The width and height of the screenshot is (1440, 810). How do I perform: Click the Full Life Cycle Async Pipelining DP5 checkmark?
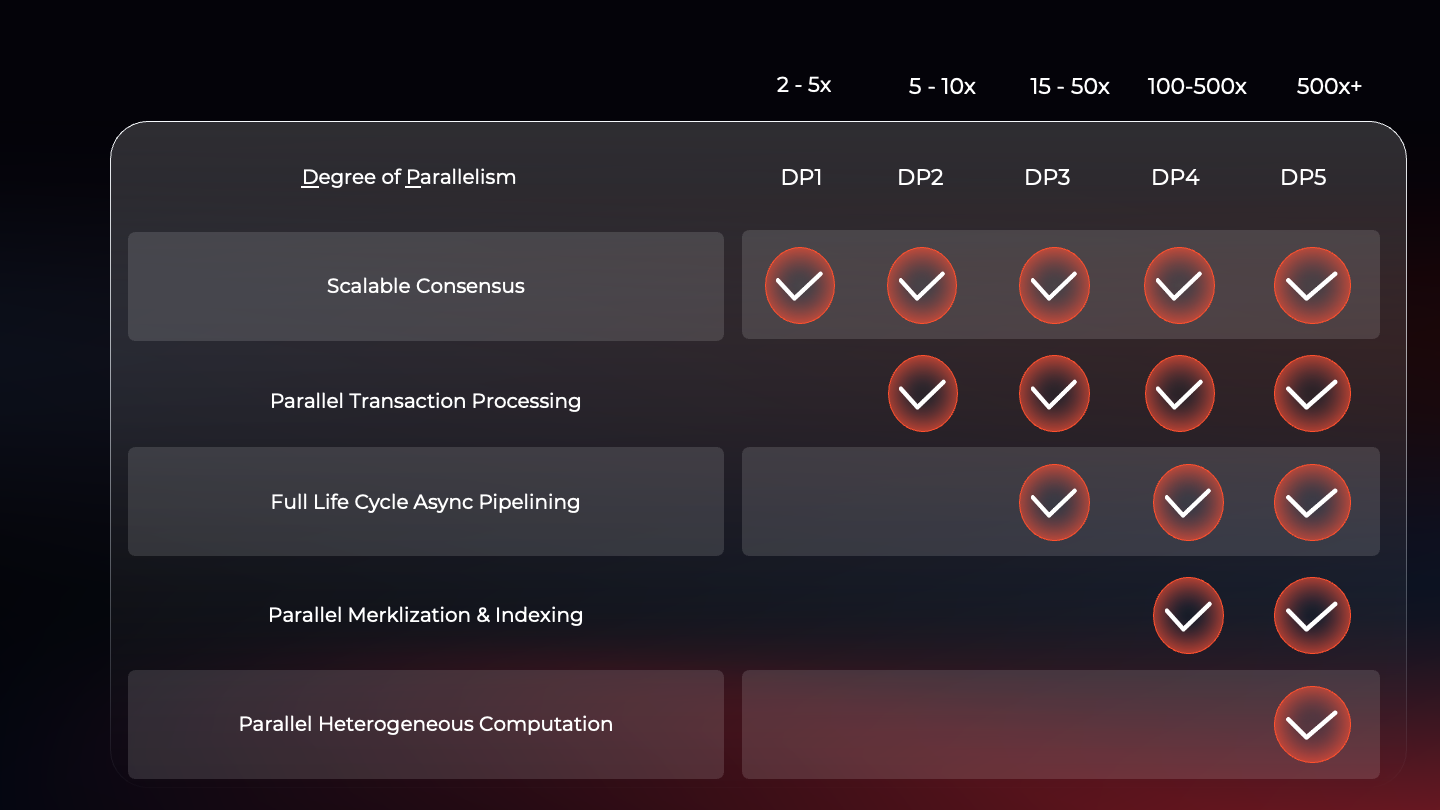pos(1312,502)
